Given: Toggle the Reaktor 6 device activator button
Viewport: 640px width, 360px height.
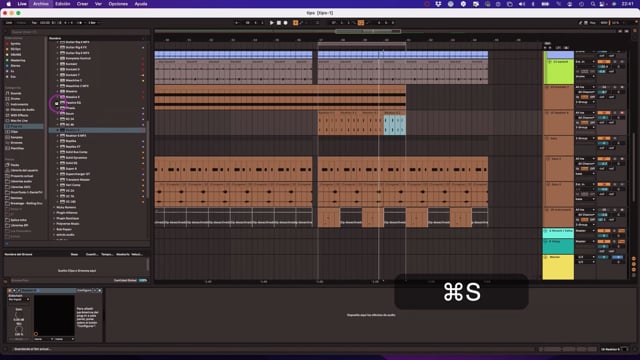Looking at the screenshot, I should pyautogui.click(x=10, y=291).
